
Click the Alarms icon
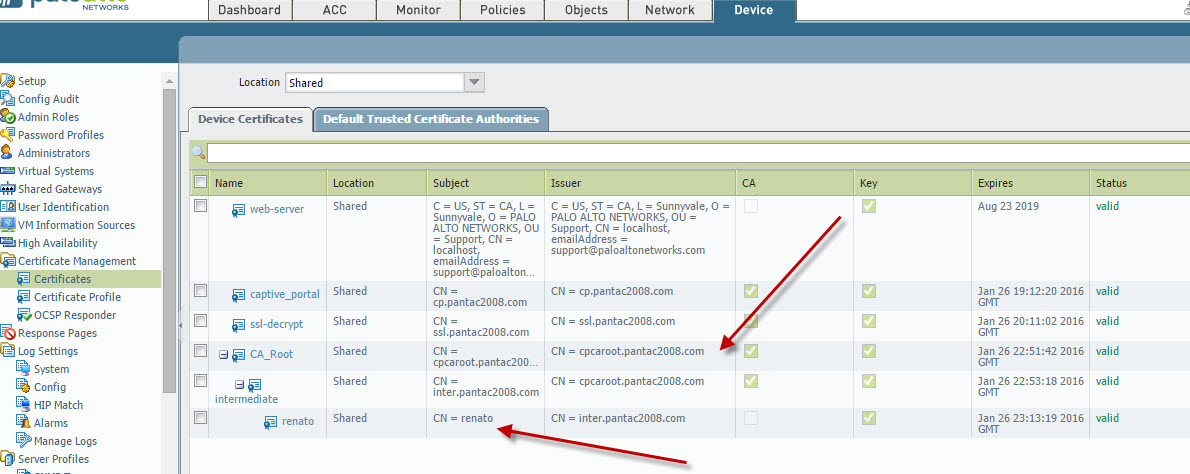(24, 423)
